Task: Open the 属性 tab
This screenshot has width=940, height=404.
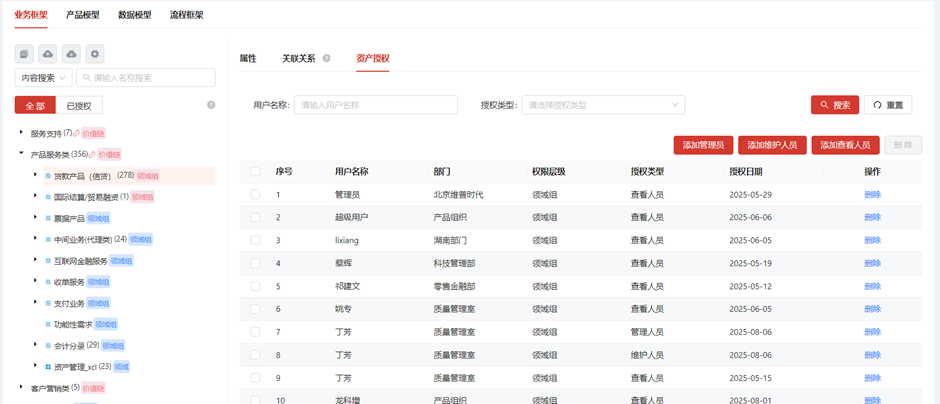Action: point(248,58)
